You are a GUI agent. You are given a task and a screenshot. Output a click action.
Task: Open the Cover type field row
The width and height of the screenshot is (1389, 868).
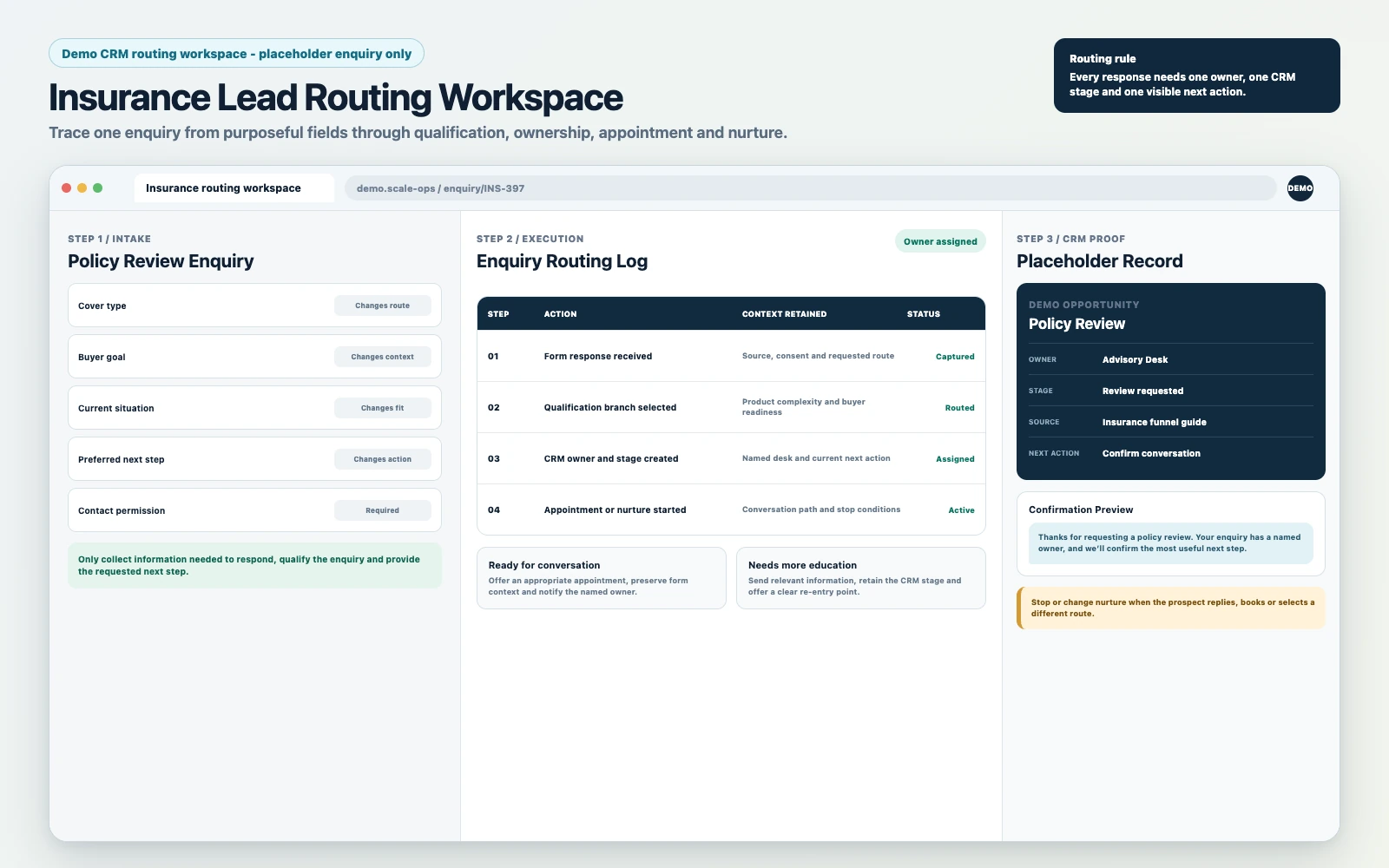[x=254, y=306]
